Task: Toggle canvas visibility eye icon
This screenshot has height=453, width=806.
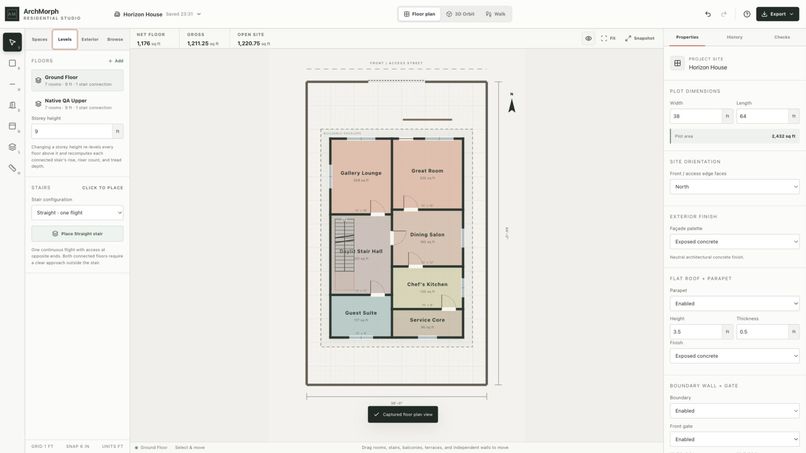Action: coord(588,38)
